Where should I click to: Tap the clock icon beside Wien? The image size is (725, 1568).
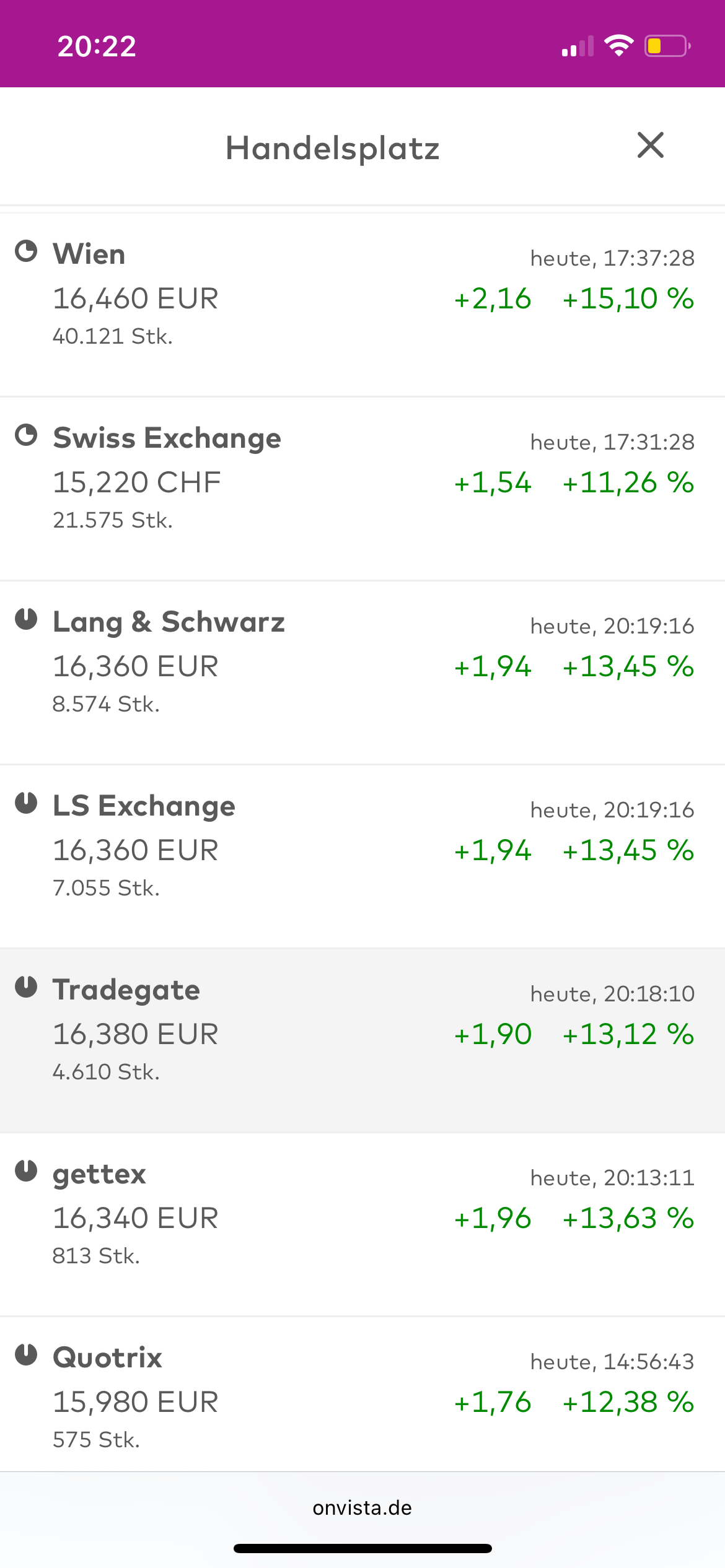[26, 251]
